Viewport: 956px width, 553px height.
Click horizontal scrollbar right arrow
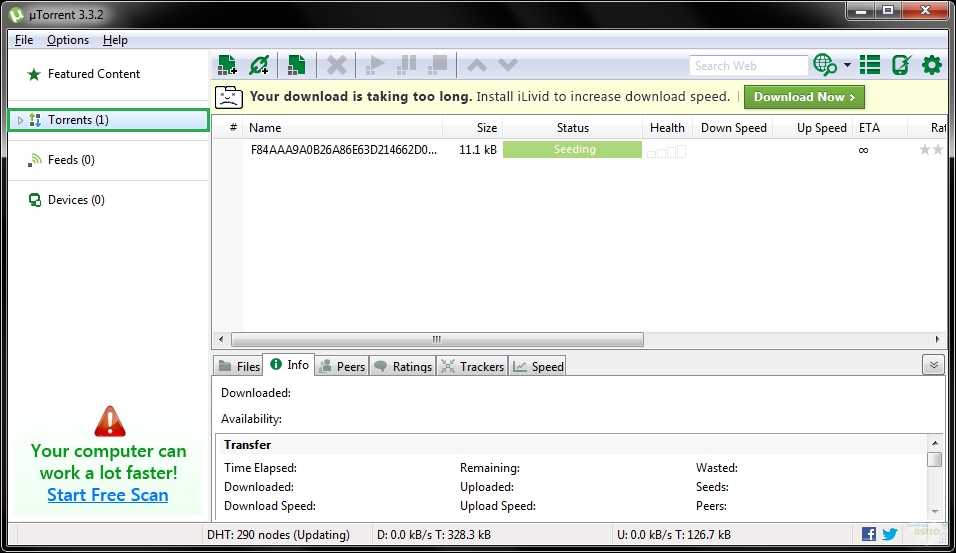[937, 339]
